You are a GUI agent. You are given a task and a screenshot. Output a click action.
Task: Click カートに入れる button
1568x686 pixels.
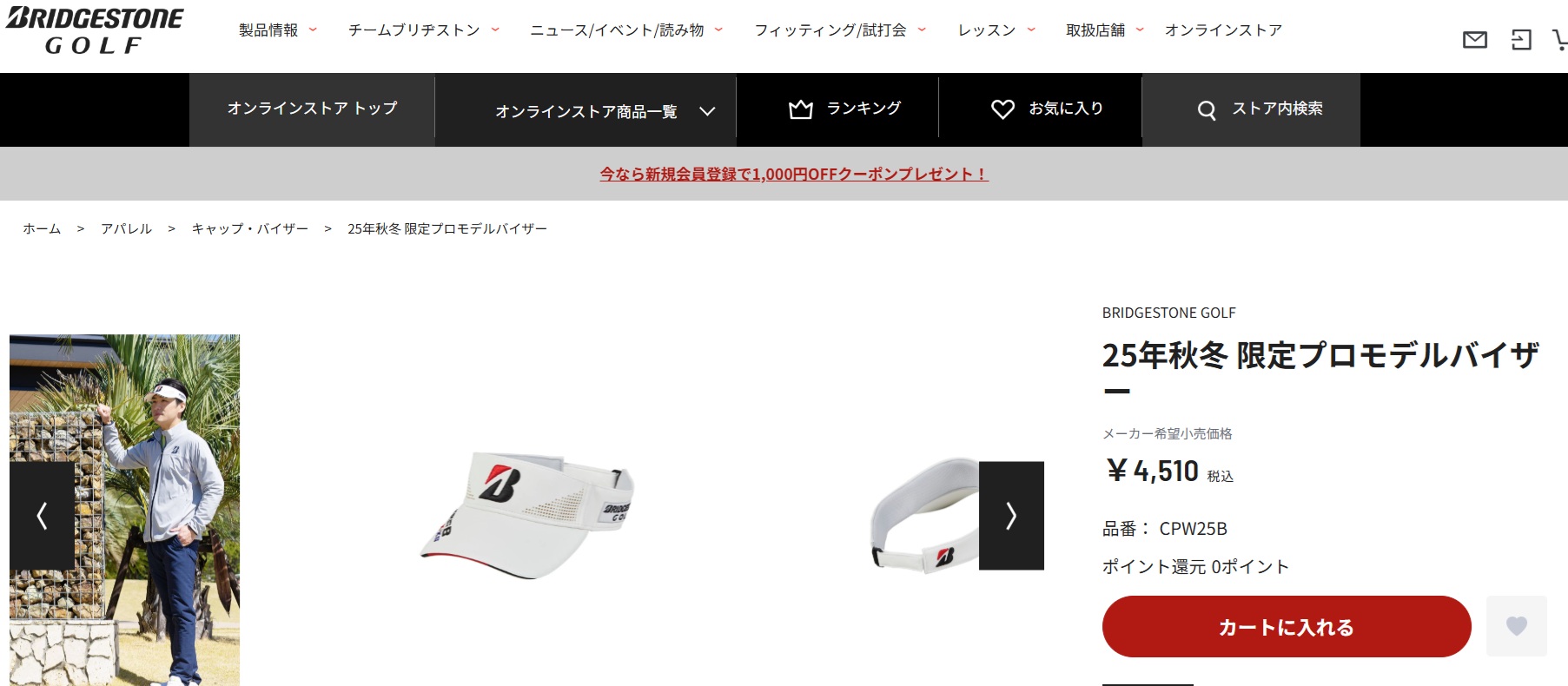[x=1287, y=626]
